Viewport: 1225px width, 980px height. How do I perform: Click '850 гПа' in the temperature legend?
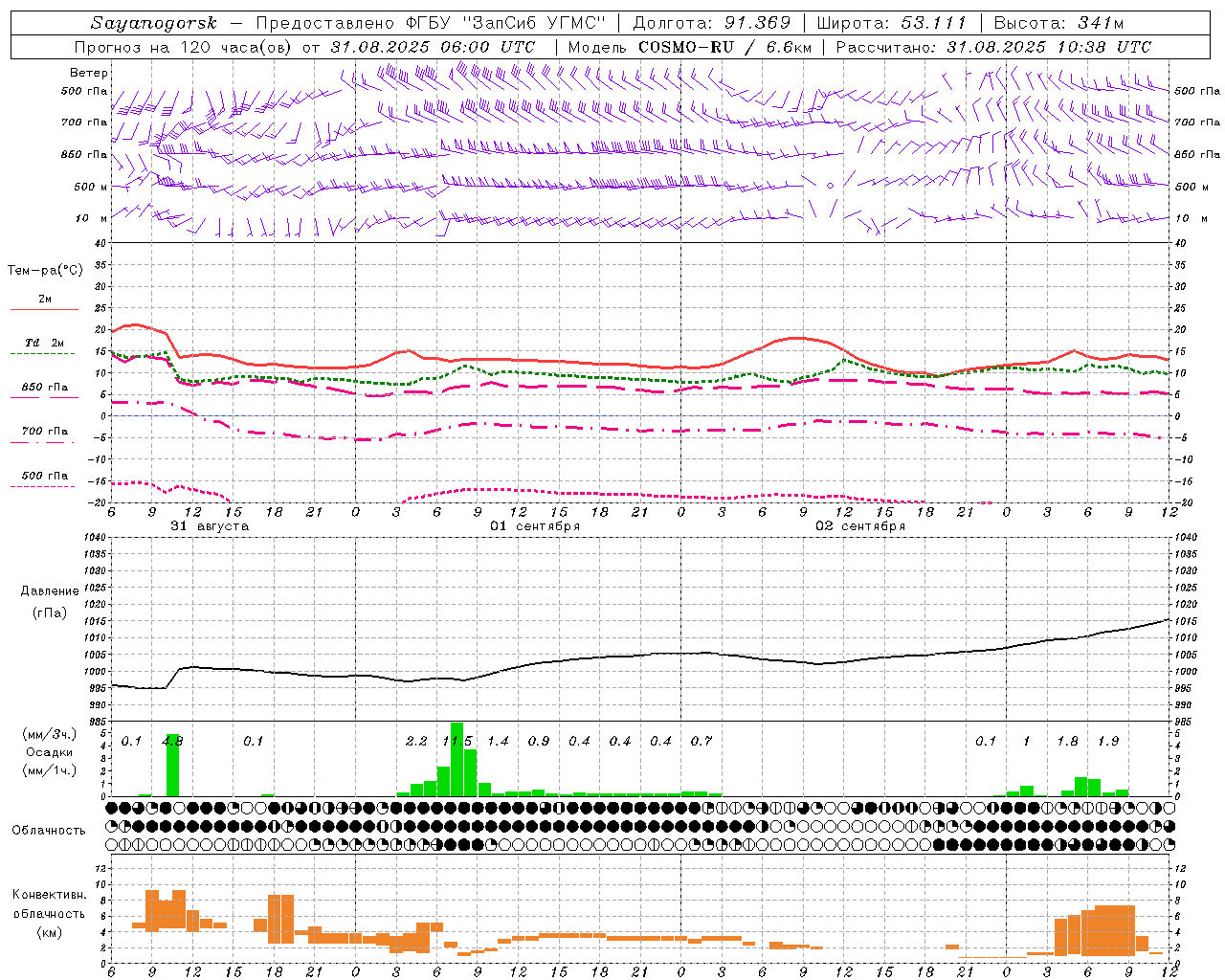point(44,388)
